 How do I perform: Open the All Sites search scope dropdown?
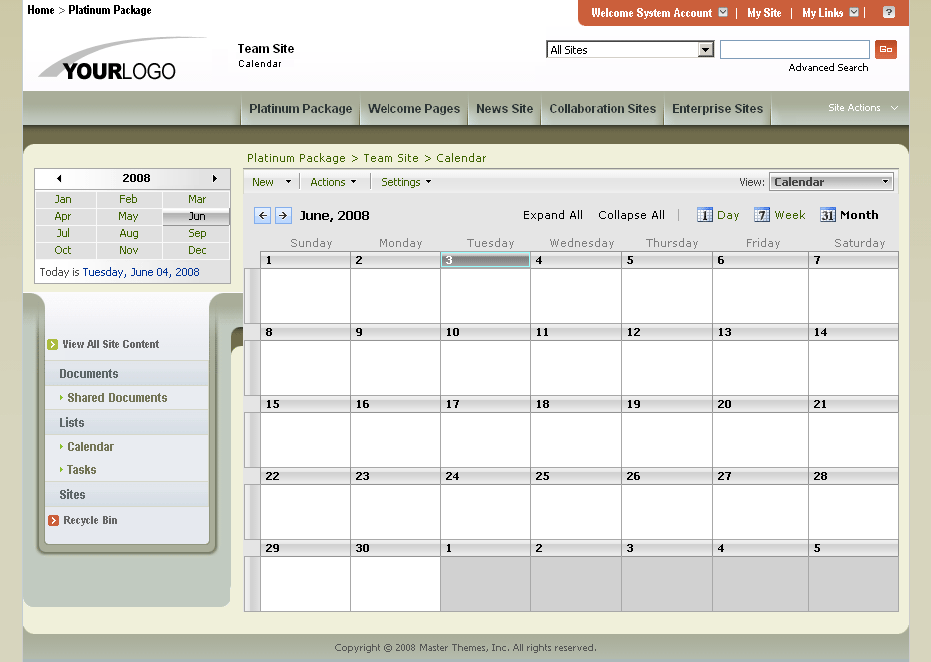point(705,50)
